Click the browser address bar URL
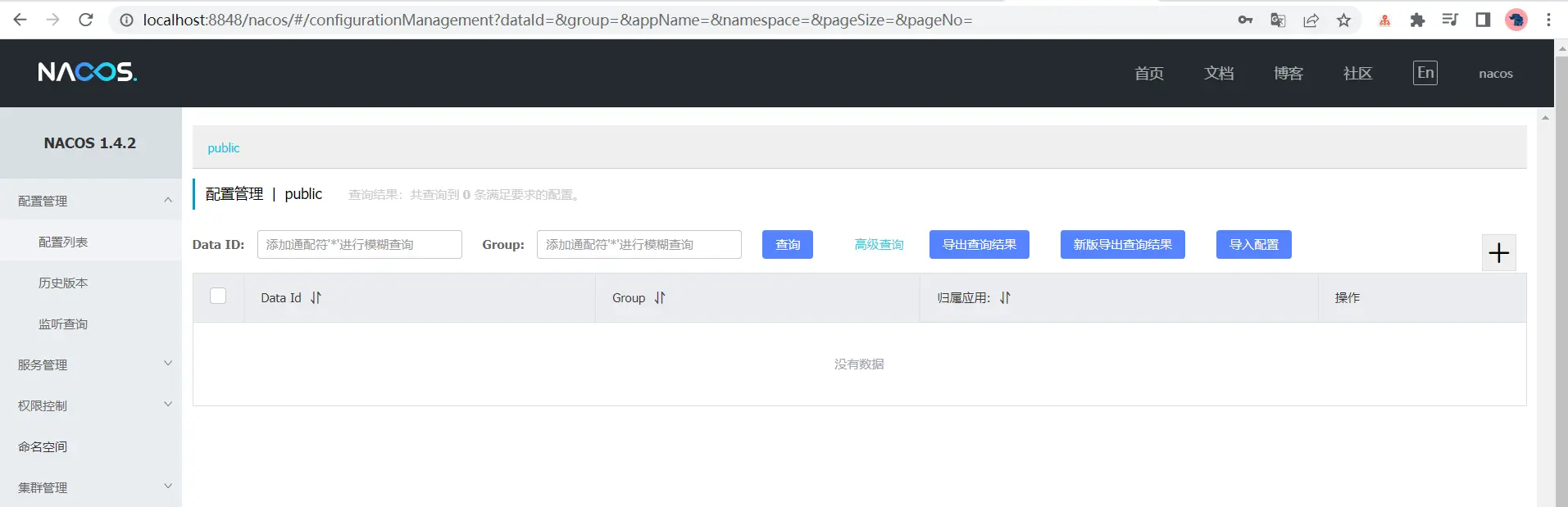Image resolution: width=1568 pixels, height=507 pixels. 557,20
